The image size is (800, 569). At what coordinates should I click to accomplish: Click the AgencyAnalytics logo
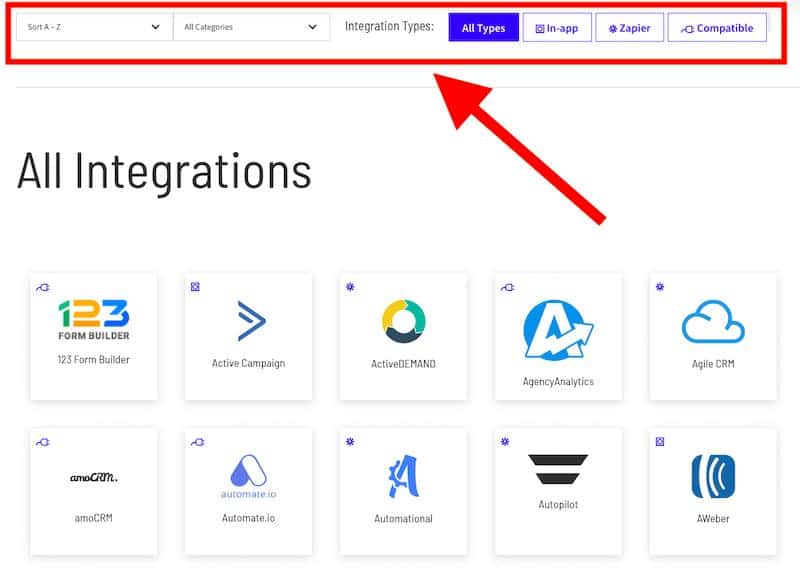tap(558, 330)
